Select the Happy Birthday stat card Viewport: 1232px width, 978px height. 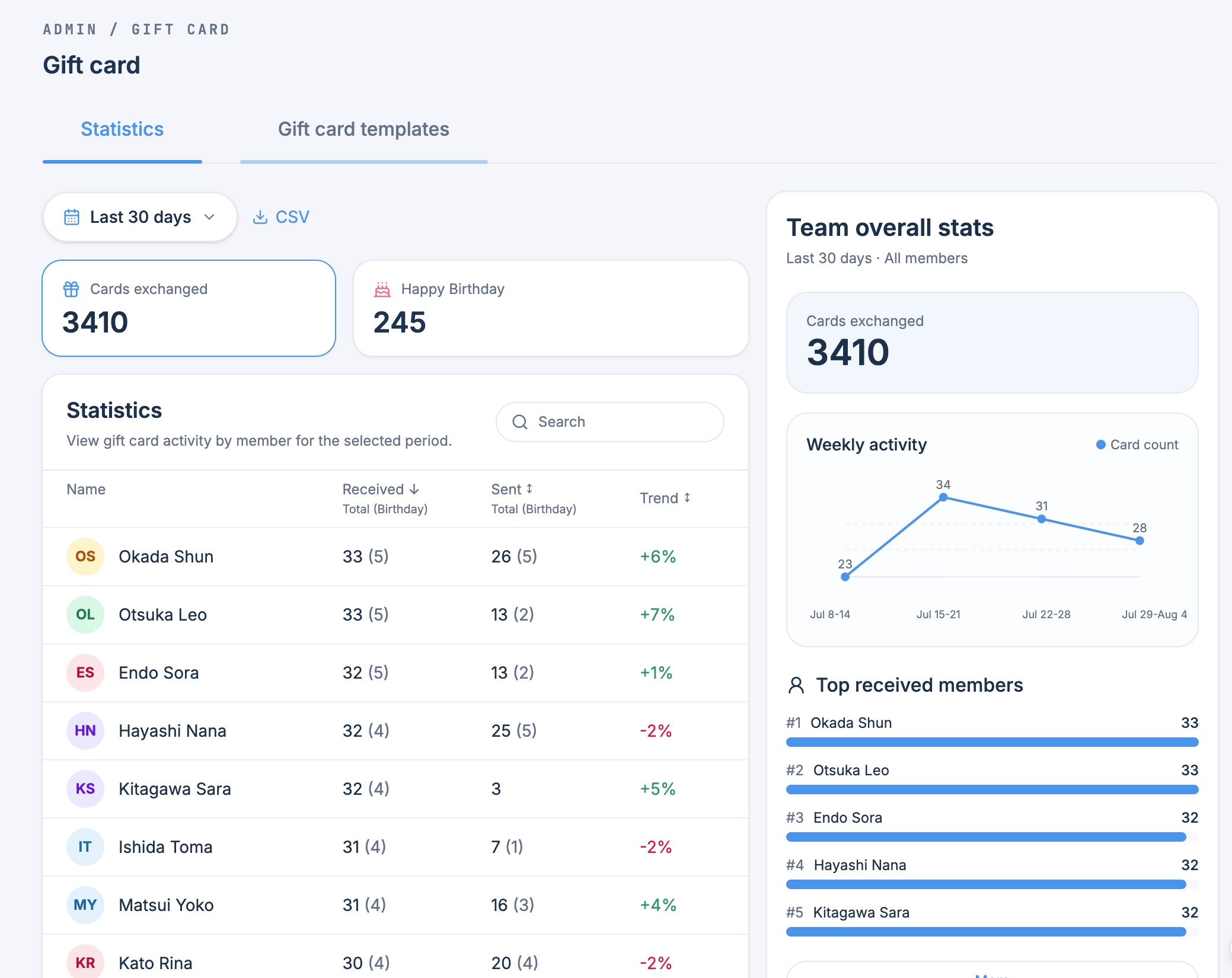click(551, 308)
